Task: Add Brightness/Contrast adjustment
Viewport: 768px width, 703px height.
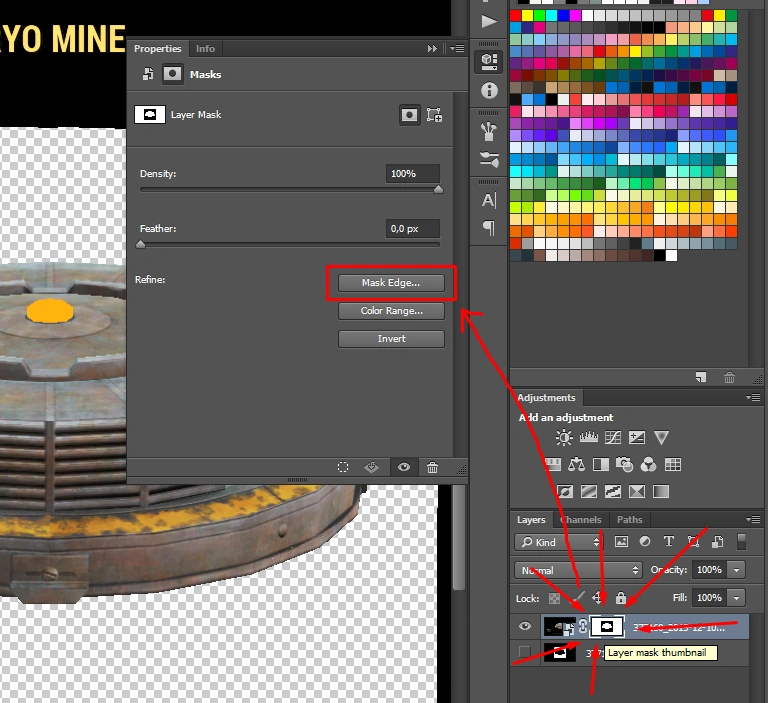Action: point(564,437)
